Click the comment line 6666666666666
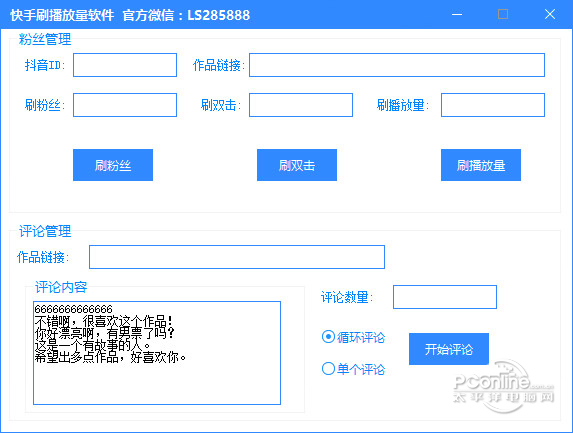This screenshot has height=433, width=573. pyautogui.click(x=73, y=309)
